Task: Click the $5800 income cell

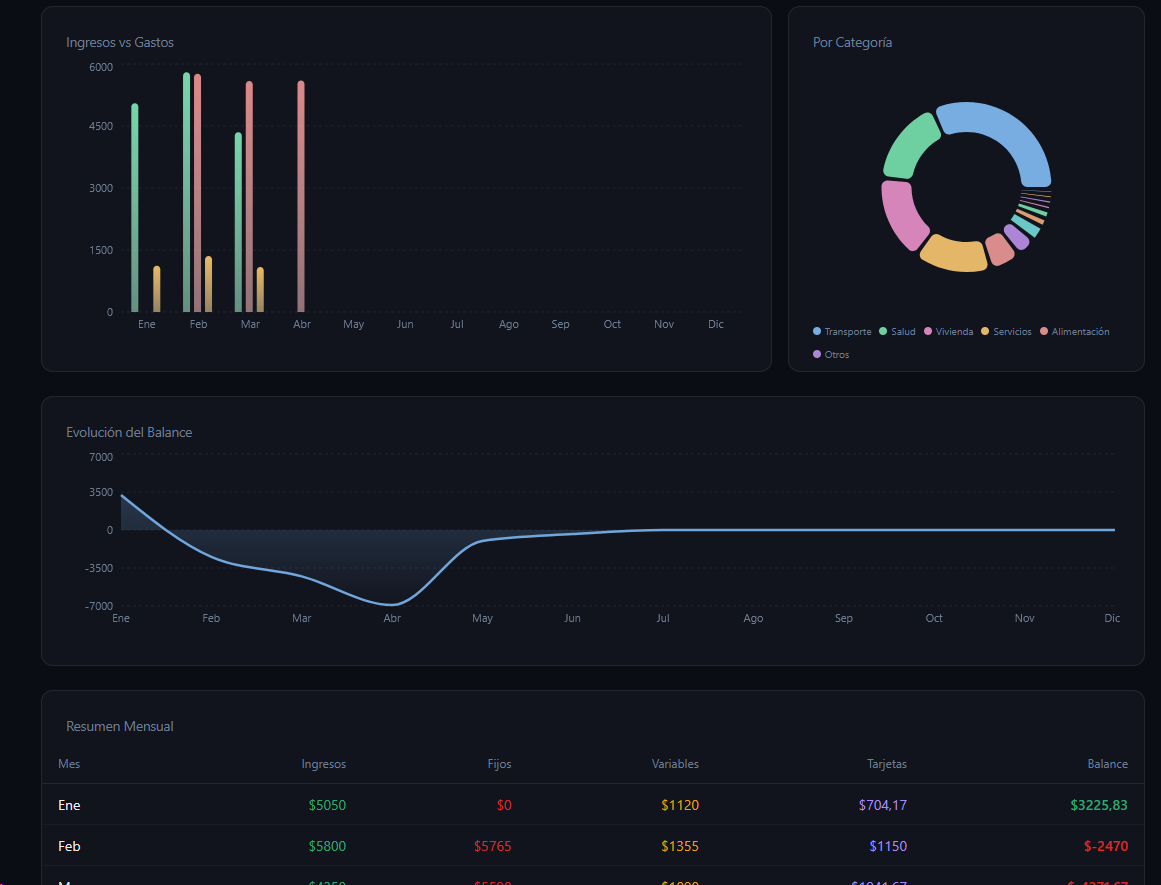Action: (327, 846)
